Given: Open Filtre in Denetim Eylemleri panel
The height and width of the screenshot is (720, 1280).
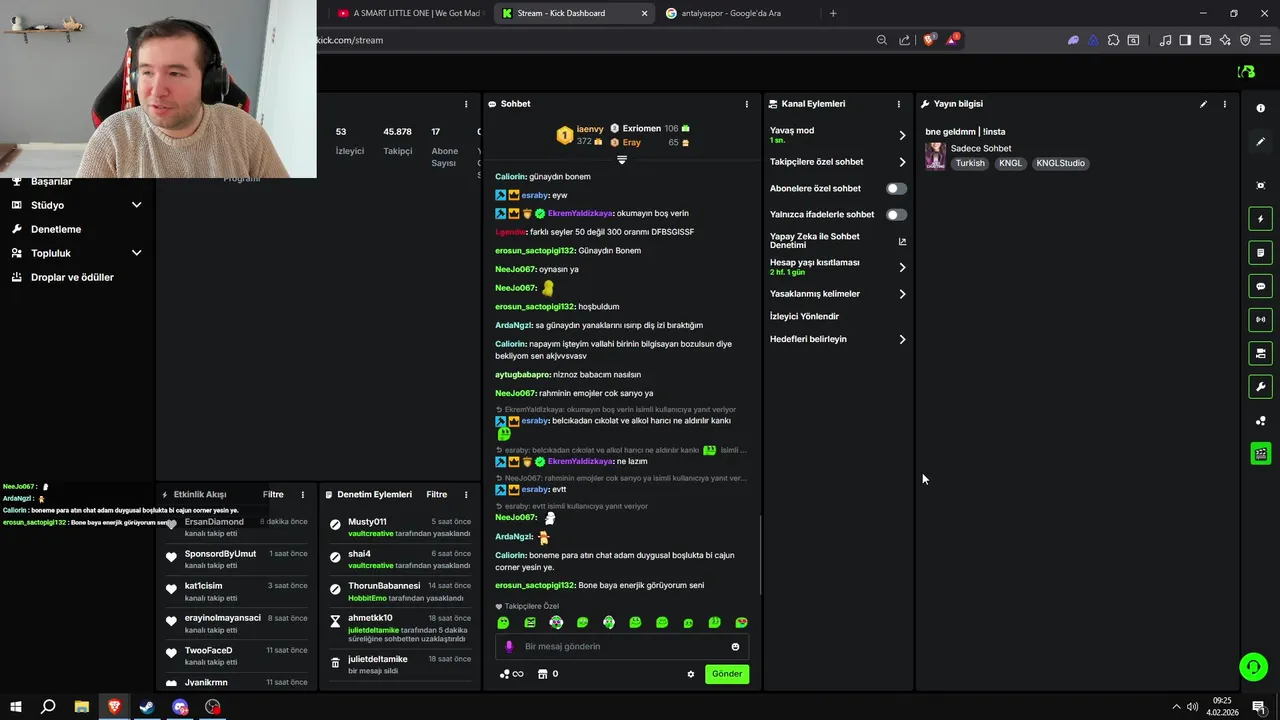Looking at the screenshot, I should coord(437,494).
